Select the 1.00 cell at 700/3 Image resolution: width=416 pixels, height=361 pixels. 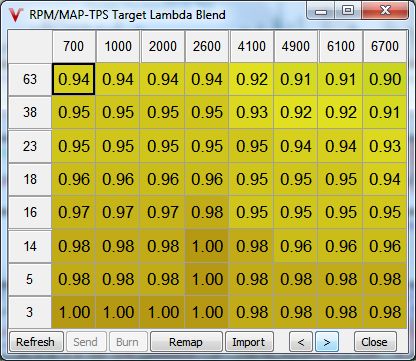(x=74, y=312)
